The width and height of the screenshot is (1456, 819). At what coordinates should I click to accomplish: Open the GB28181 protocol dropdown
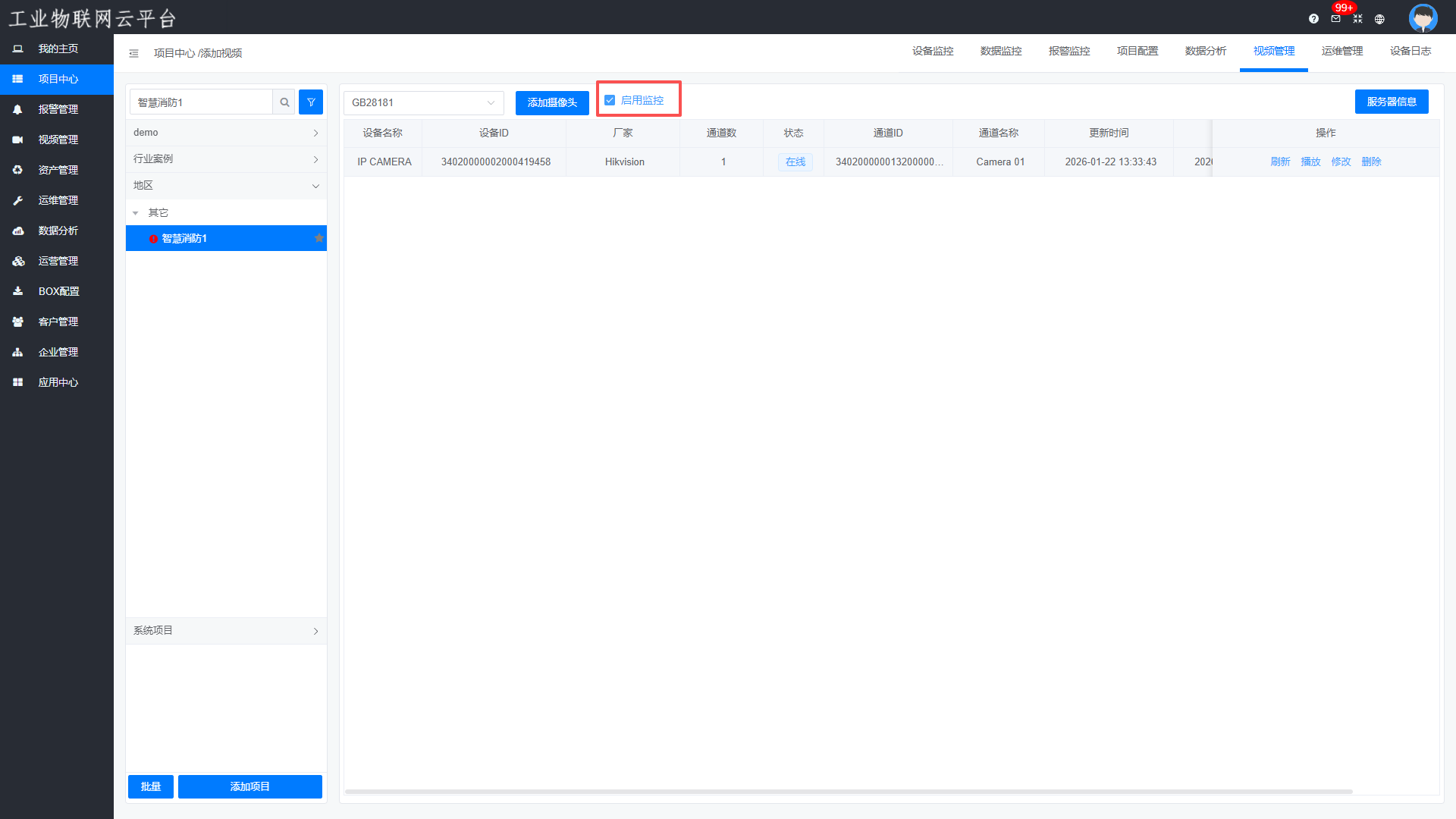[x=423, y=102]
